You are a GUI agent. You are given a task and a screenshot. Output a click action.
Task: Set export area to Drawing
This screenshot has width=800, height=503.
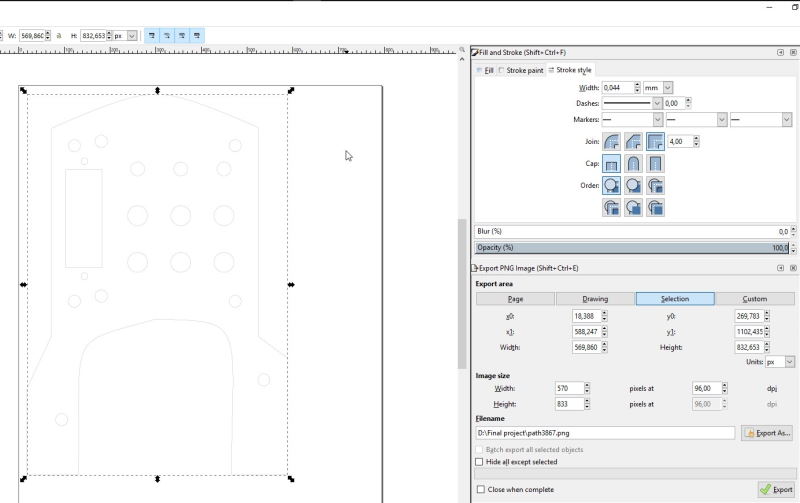(595, 299)
